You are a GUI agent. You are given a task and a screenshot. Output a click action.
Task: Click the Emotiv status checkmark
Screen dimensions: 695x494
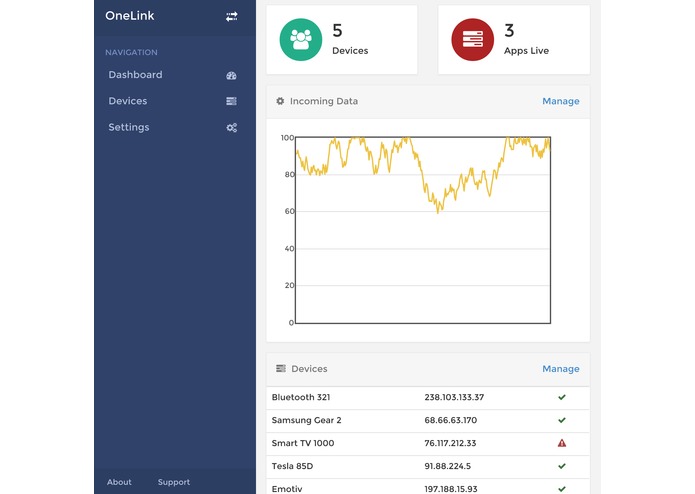click(562, 489)
